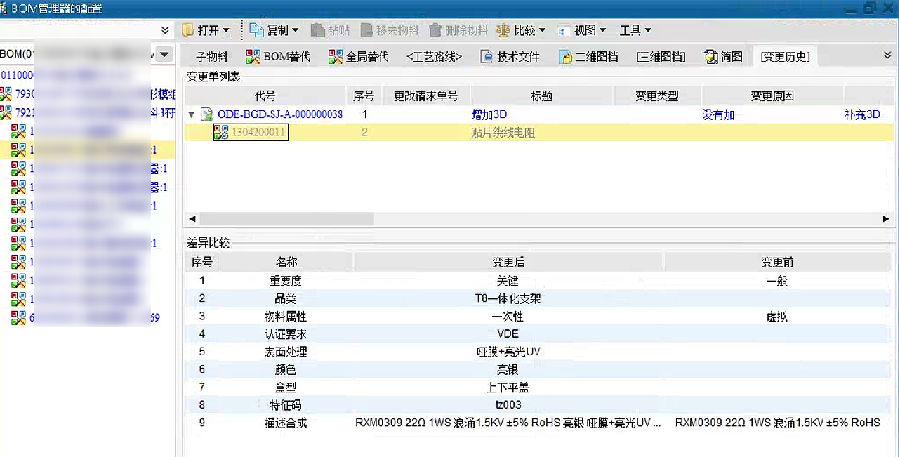Viewport: 899px width, 457px height.
Task: Click the document icon beside ODE-BGD-SJ-A-000000038
Action: (x=207, y=115)
